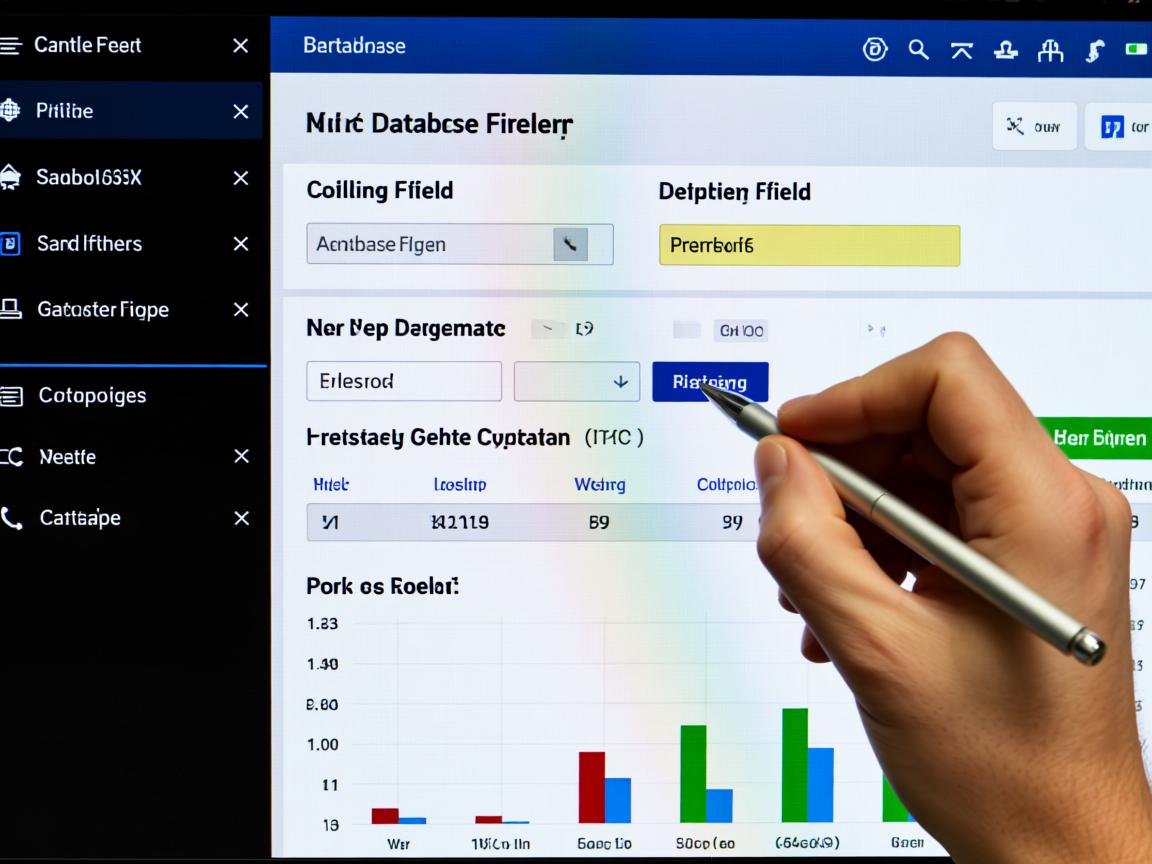1152x864 pixels.
Task: Click the laptop icon beside Gatoster Fiope
Action: coord(11,309)
